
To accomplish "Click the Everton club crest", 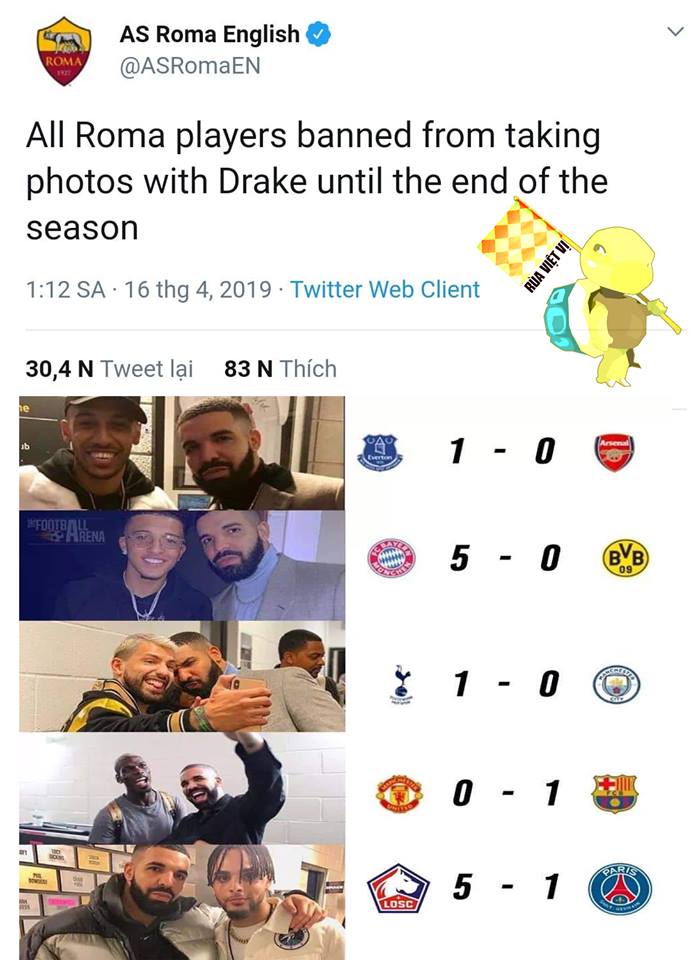I will 380,452.
